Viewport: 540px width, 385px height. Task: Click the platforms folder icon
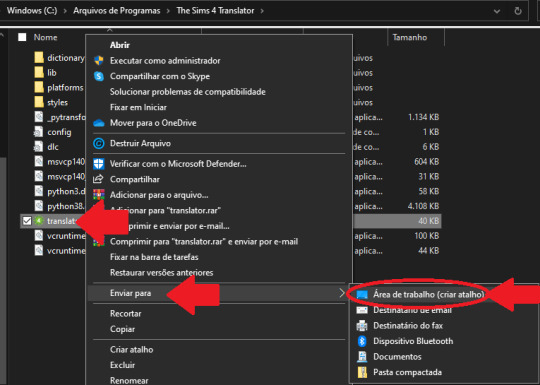click(39, 87)
